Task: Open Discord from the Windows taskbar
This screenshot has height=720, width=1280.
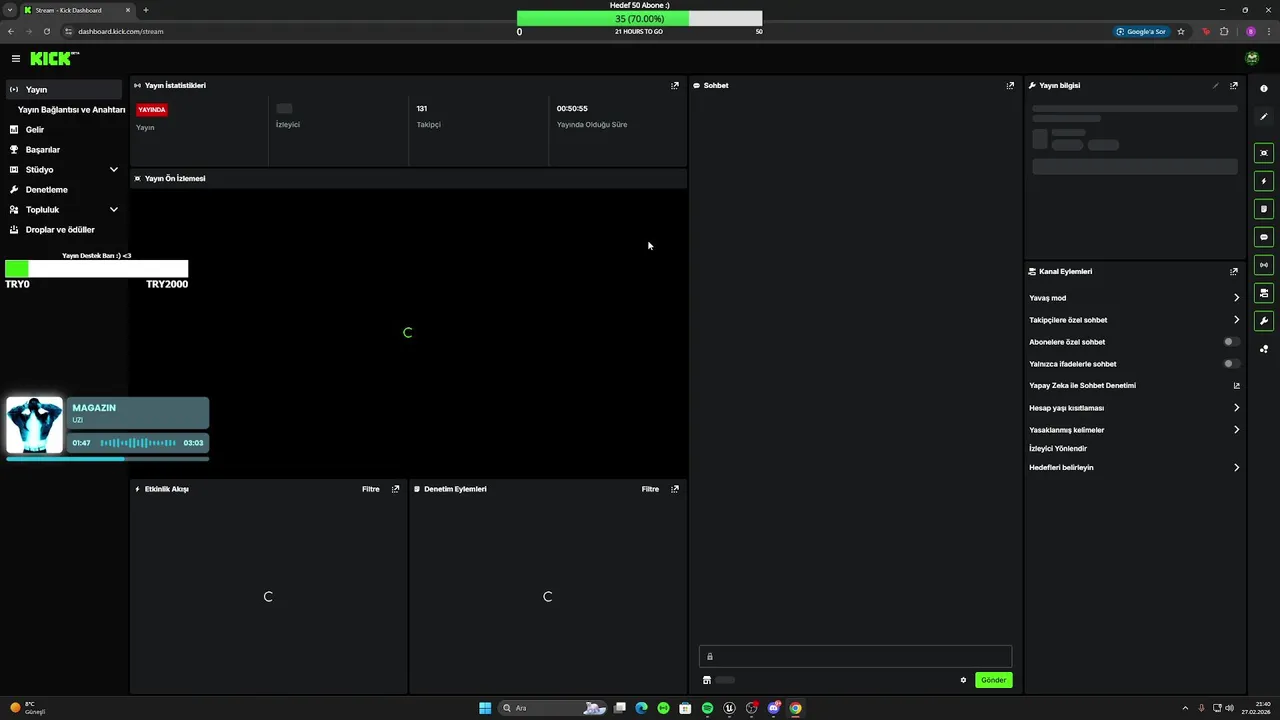Action: 773,708
